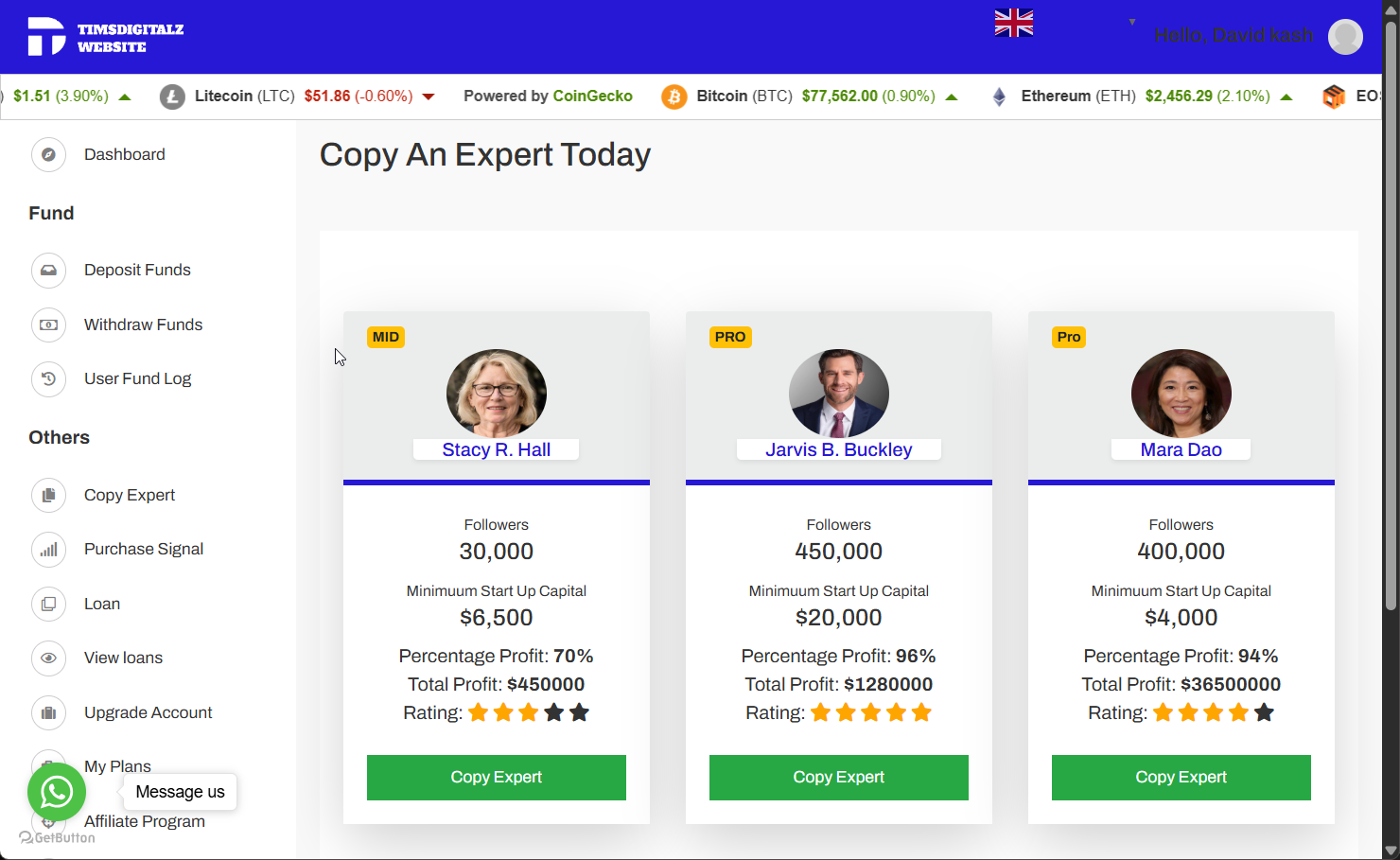
Task: Open the Dashboard compass icon
Action: (48, 154)
